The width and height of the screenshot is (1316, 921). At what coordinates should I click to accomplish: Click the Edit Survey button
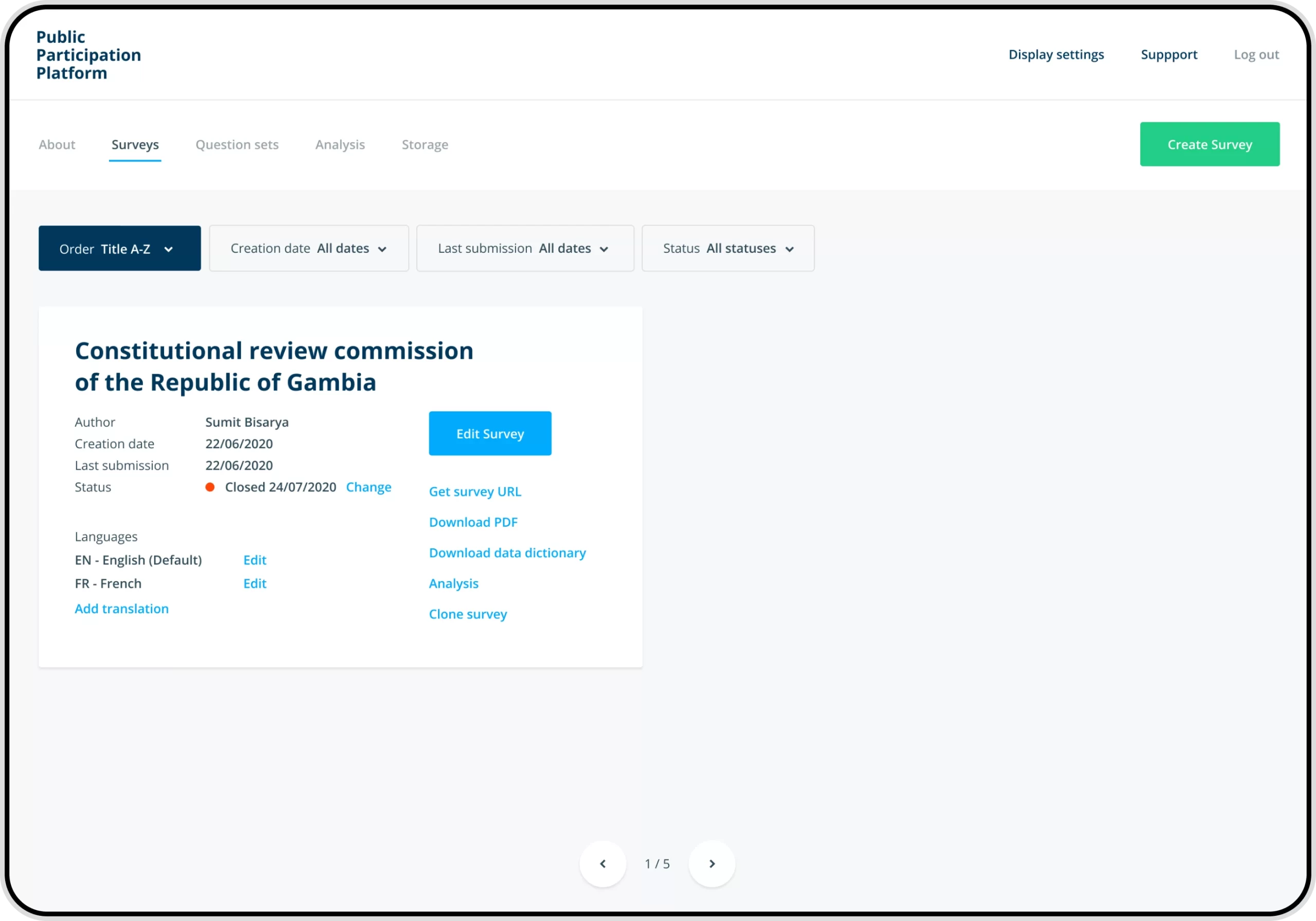(489, 434)
